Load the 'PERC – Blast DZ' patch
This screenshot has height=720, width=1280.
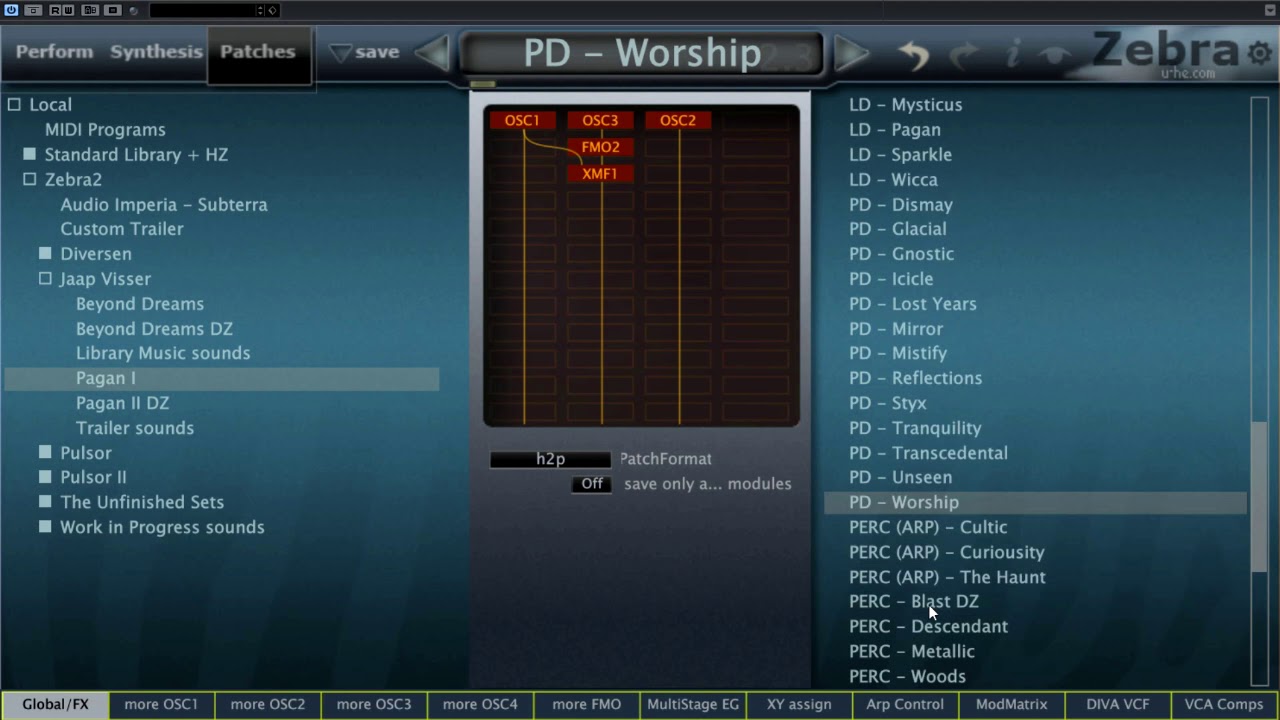tap(914, 601)
